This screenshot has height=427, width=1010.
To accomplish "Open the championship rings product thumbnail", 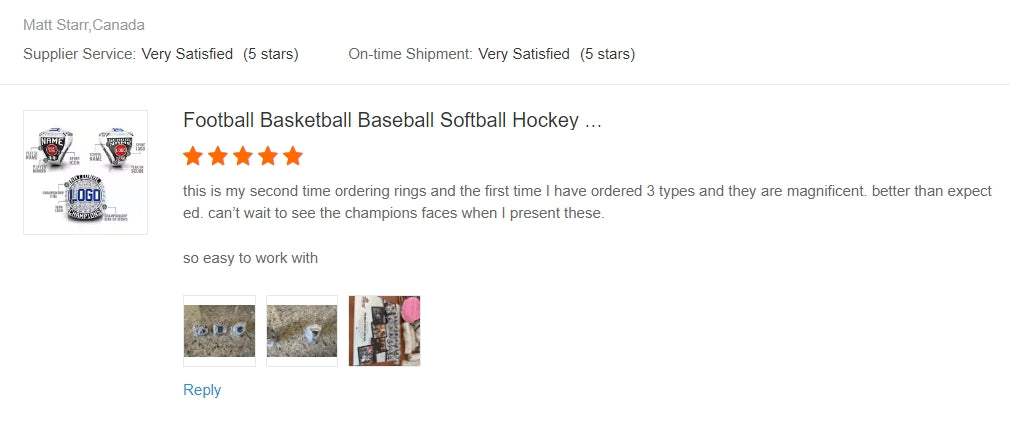I will [x=85, y=173].
